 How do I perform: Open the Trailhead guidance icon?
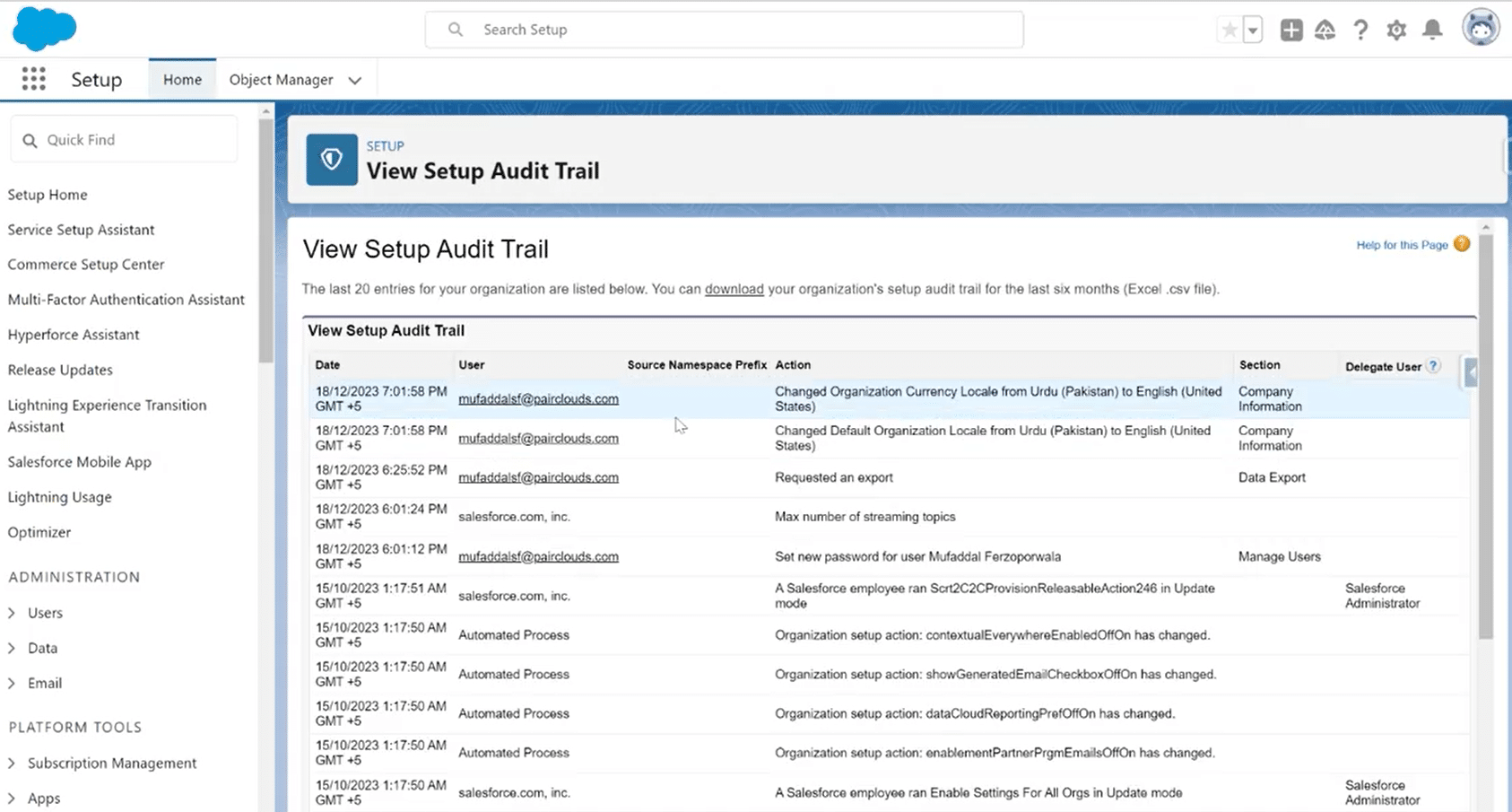click(x=1325, y=30)
